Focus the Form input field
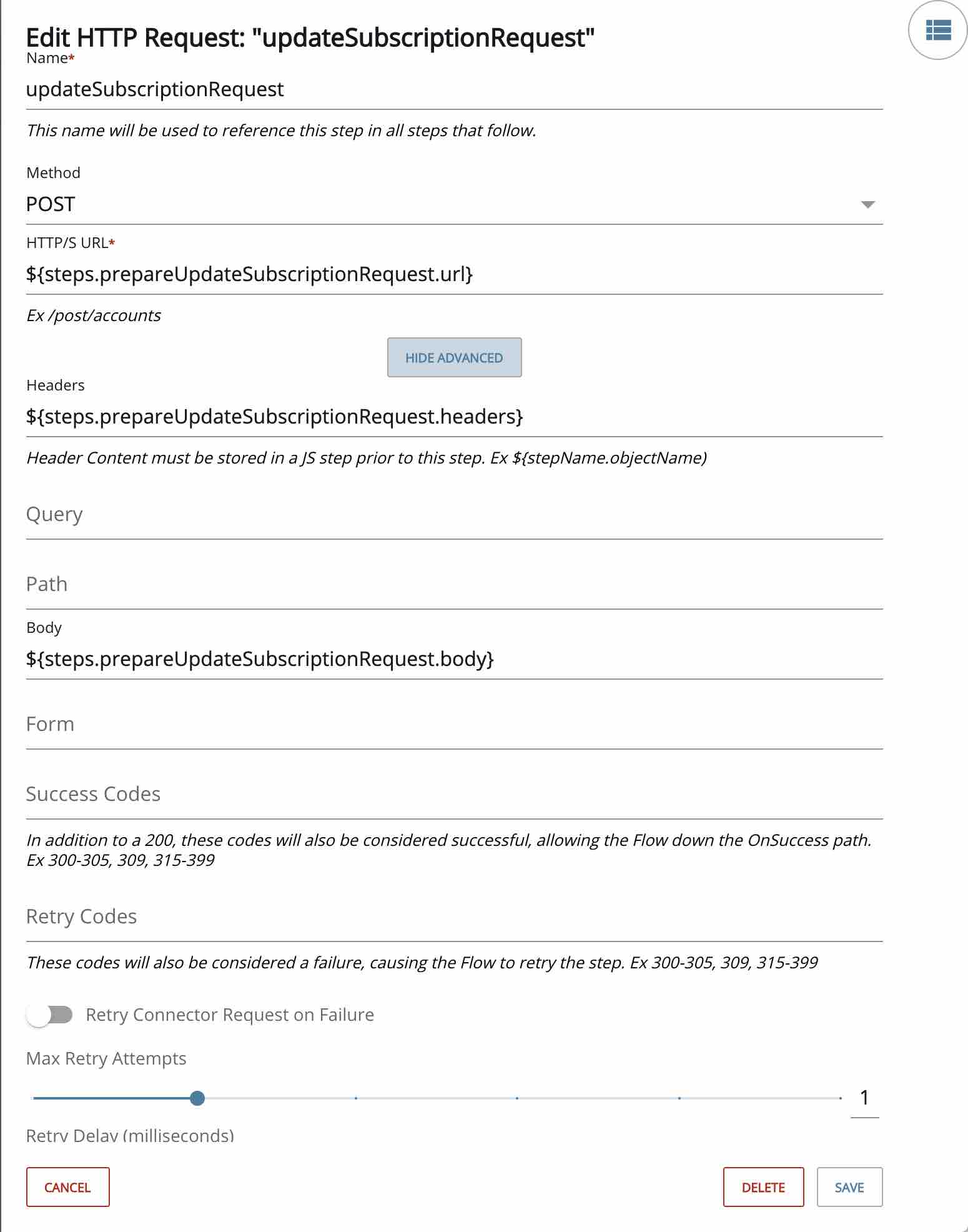Image resolution: width=968 pixels, height=1232 pixels. click(x=454, y=725)
